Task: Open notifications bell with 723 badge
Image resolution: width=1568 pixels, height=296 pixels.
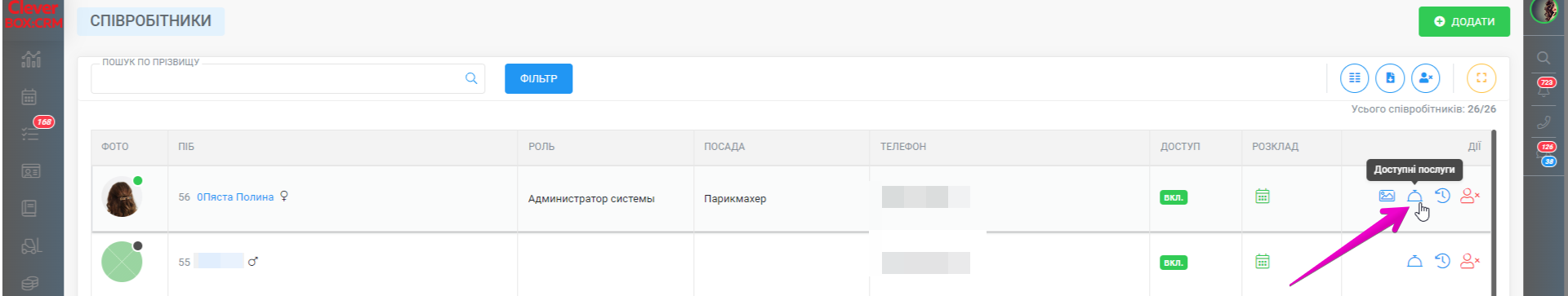Action: (1543, 88)
